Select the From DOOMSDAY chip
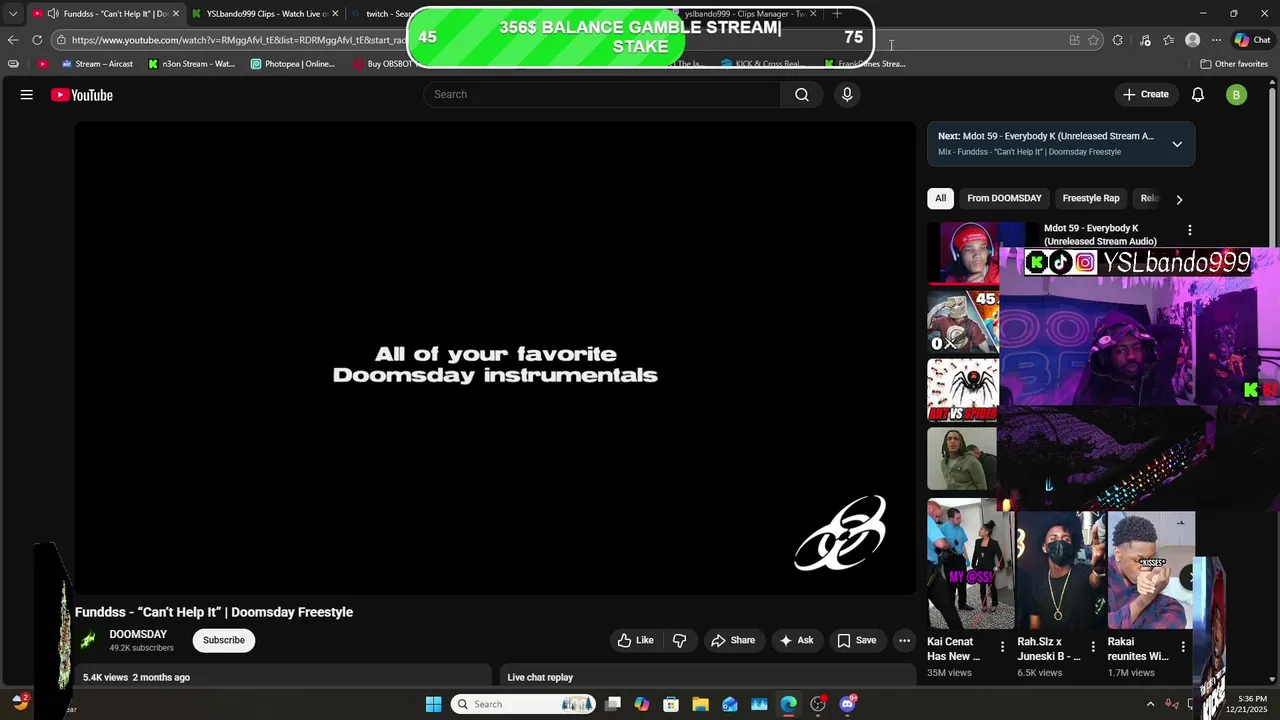Screen dimensions: 1280x720 1004,198
